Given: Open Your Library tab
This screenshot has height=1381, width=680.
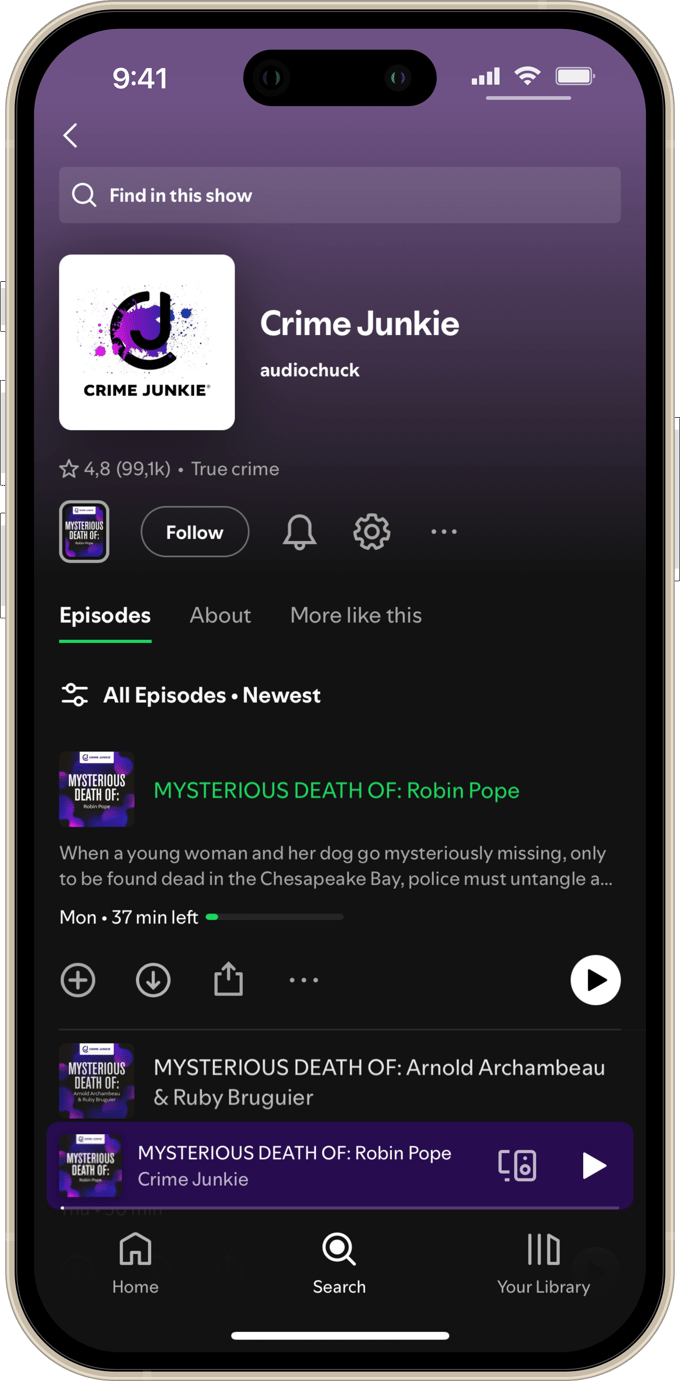Looking at the screenshot, I should click(x=543, y=1264).
